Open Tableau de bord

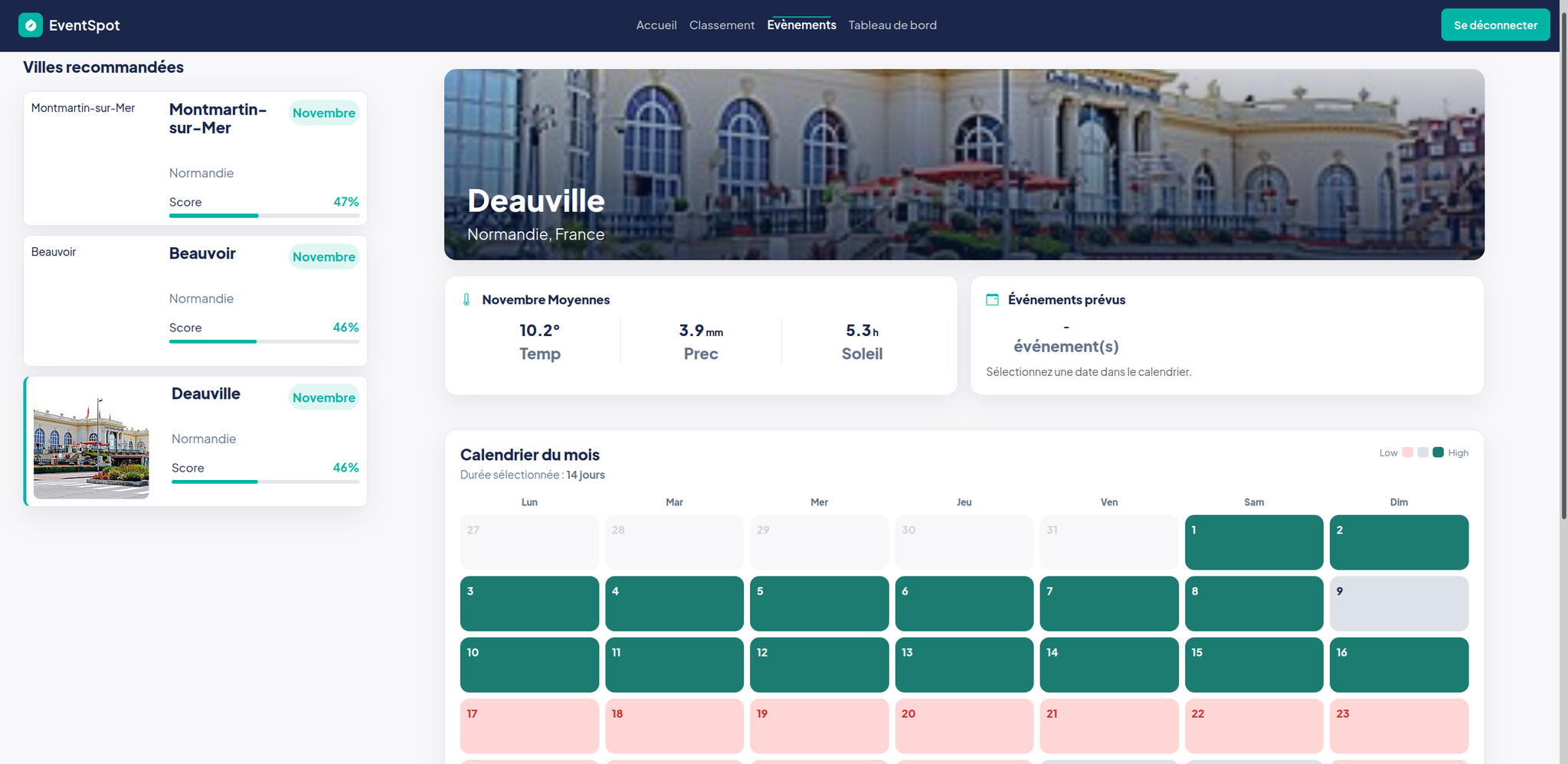pos(892,25)
